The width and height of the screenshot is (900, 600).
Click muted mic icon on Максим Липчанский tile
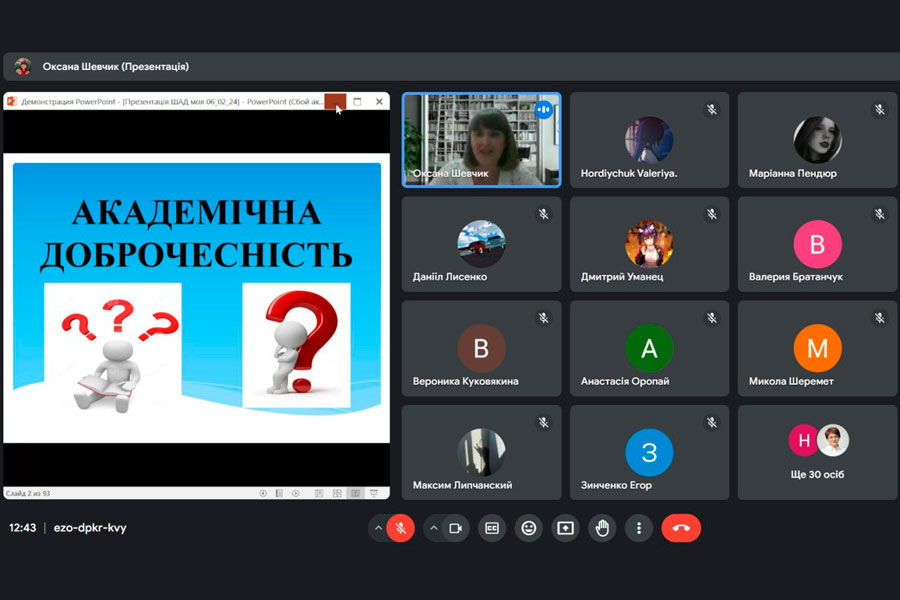(x=544, y=423)
